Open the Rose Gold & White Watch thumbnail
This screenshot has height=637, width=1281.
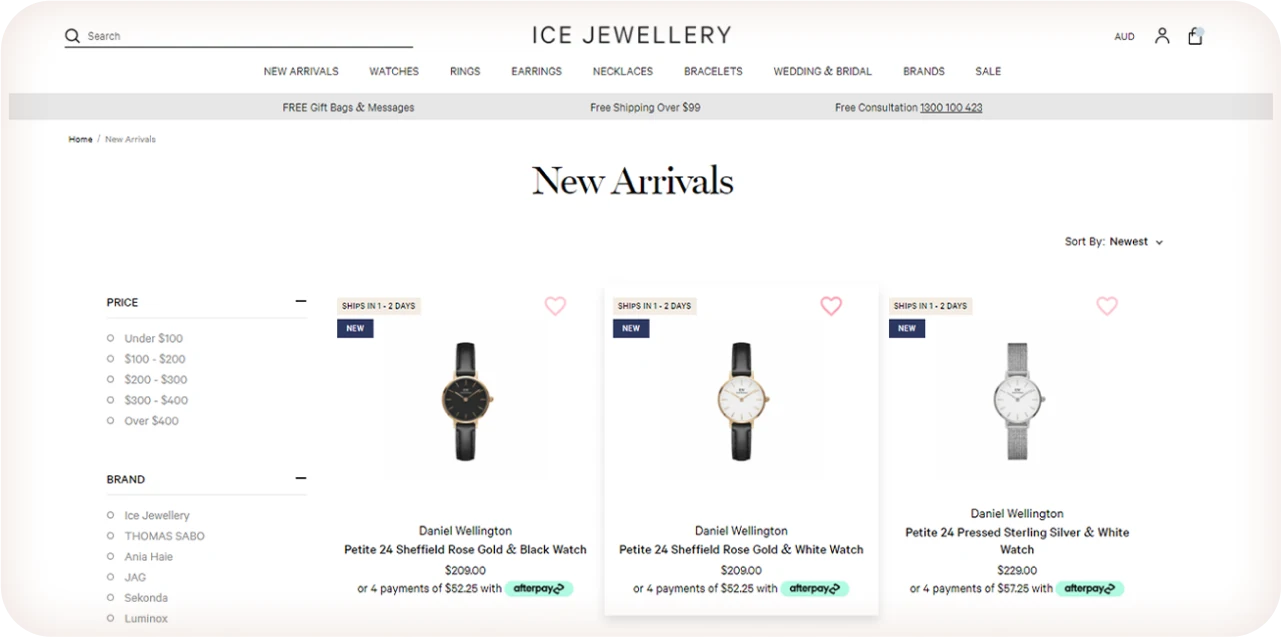click(741, 401)
